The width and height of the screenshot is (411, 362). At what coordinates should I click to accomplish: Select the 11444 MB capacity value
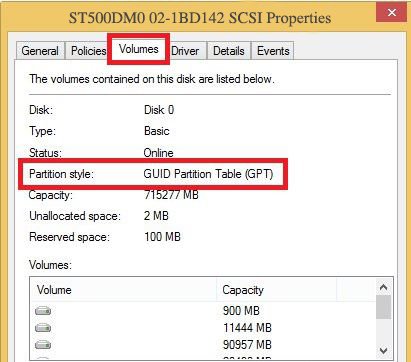click(x=247, y=328)
